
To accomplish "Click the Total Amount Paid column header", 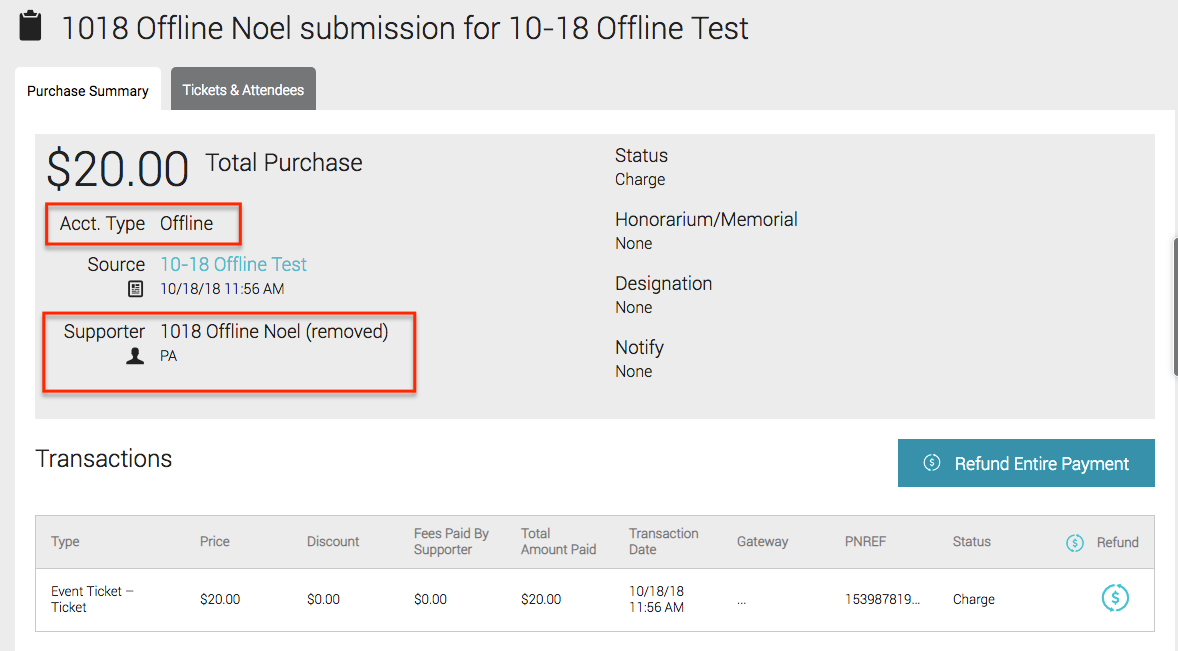I will point(558,541).
